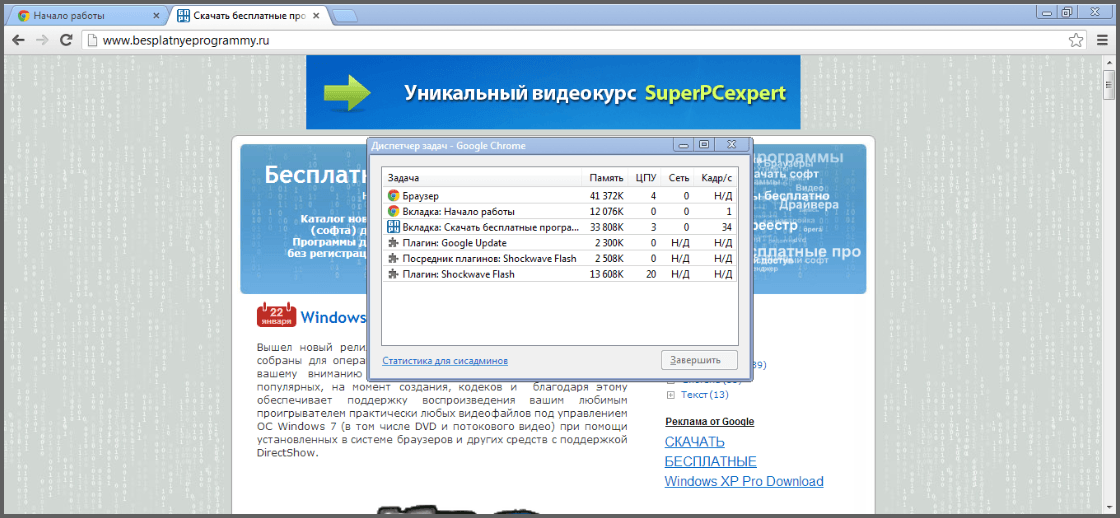Switch to the 'Начало работы' tab
Viewport: 1120px width, 518px height.
[x=89, y=15]
